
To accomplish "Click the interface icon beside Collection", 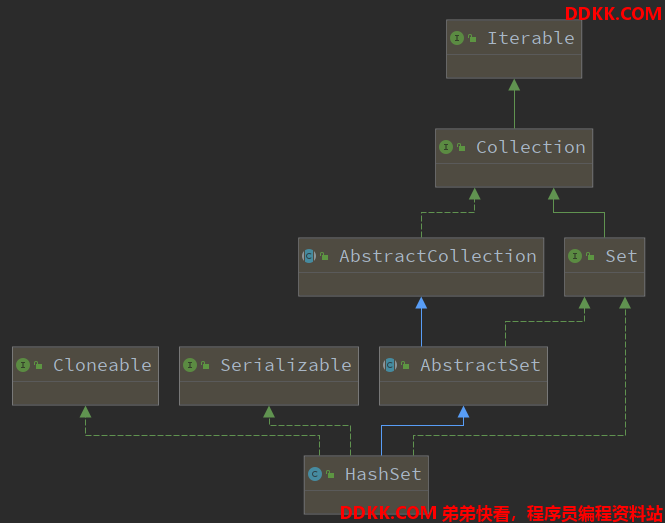I will (x=446, y=147).
